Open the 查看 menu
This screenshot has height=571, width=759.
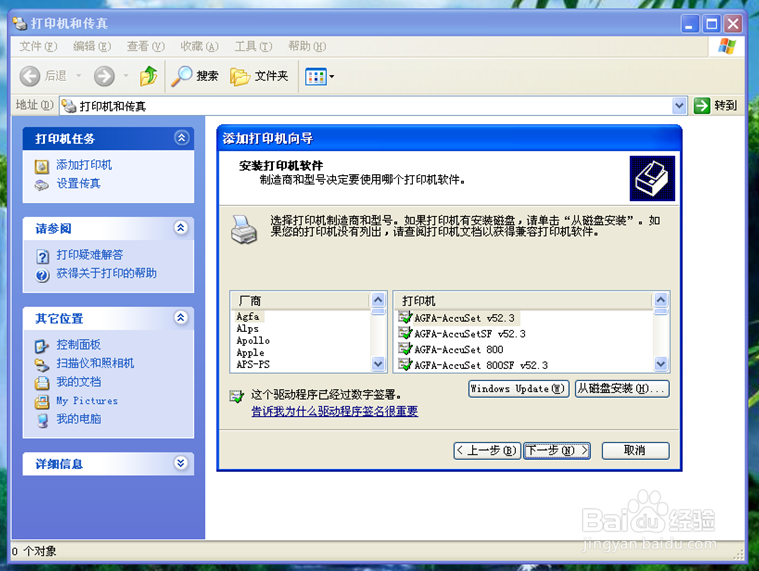coord(145,46)
